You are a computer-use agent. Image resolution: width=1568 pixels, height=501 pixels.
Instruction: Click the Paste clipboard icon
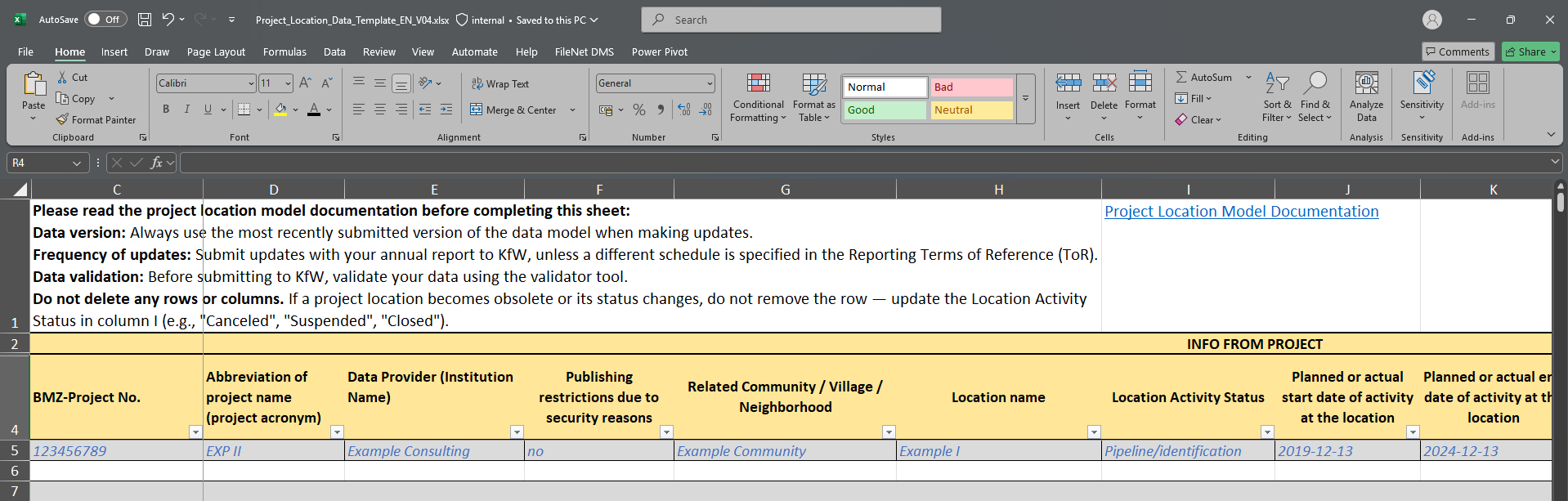tap(34, 84)
